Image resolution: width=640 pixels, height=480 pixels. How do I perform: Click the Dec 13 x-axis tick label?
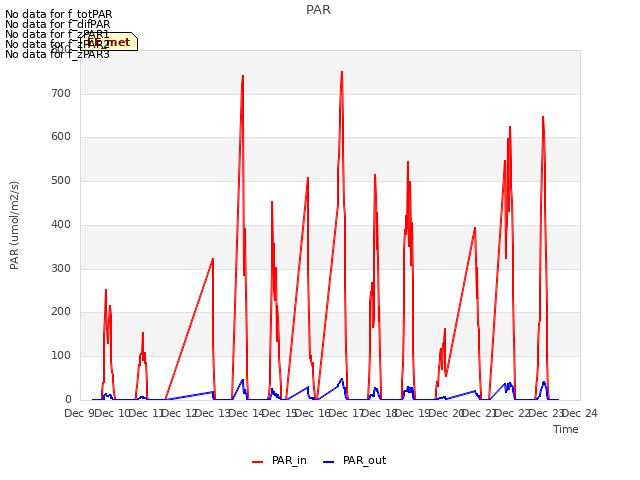pos(213,413)
